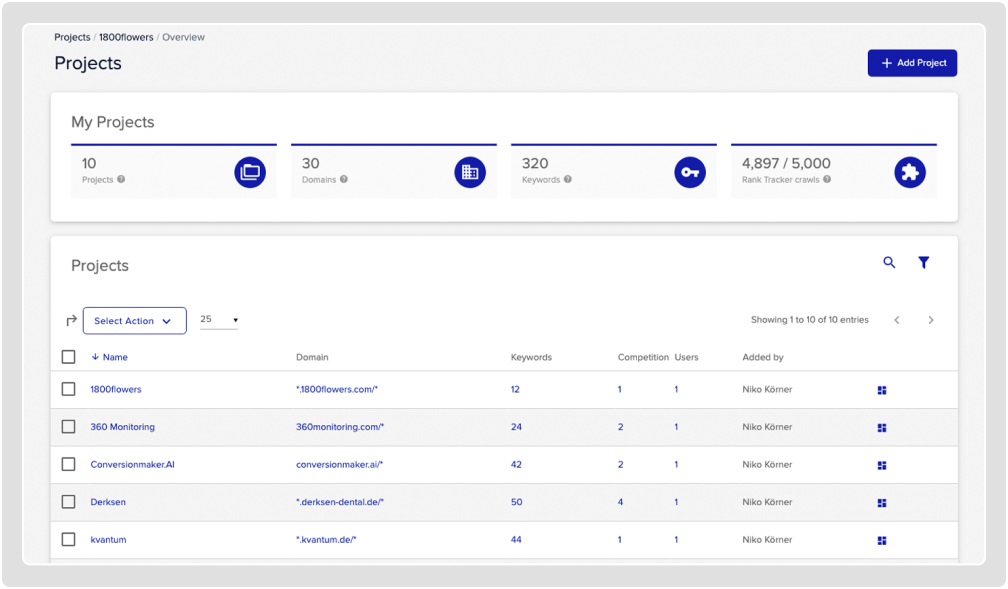1008x589 pixels.
Task: Expand the Select Action dropdown
Action: (134, 321)
